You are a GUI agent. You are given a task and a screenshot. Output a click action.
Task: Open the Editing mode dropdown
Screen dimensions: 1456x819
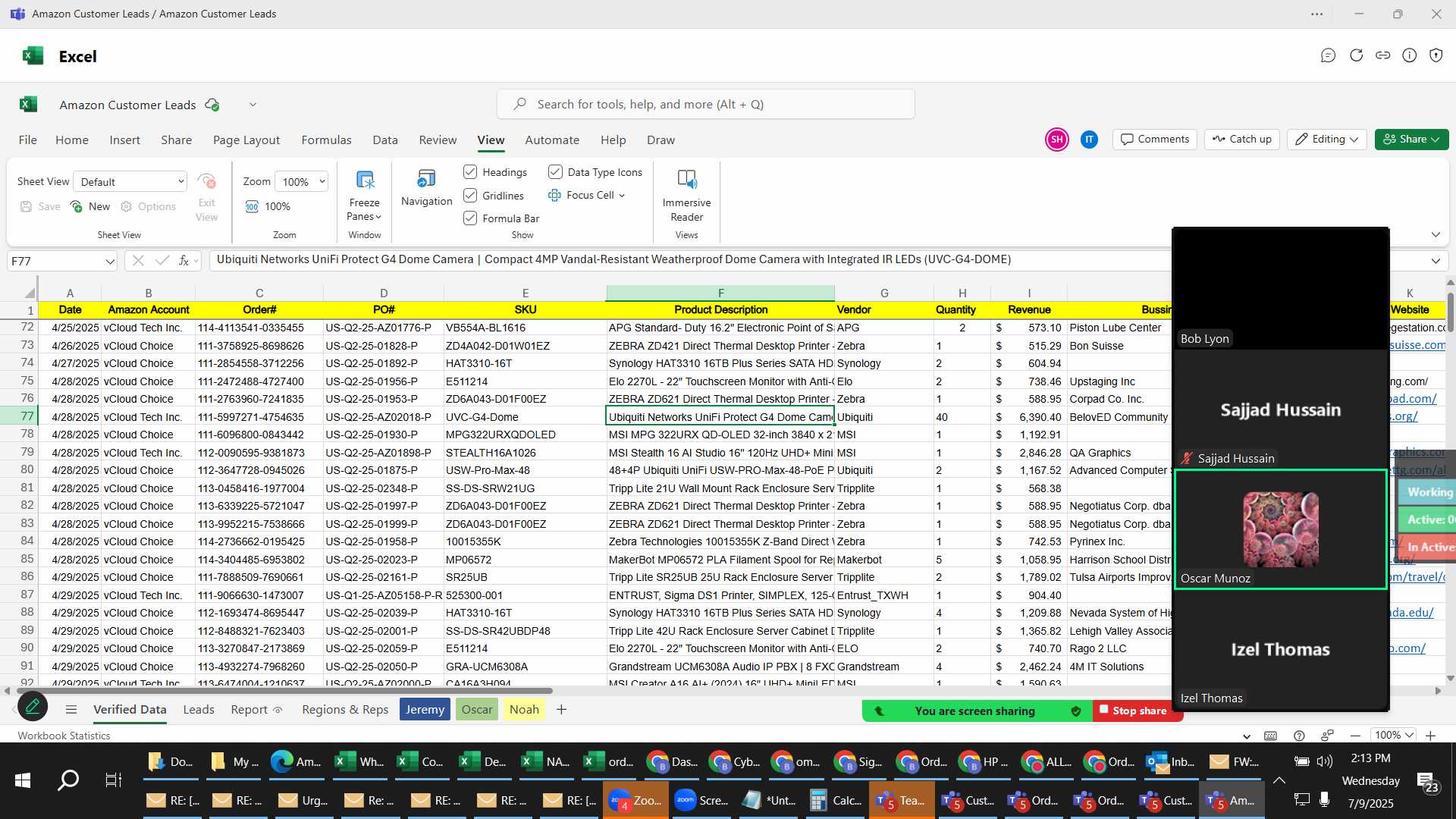tap(1327, 140)
